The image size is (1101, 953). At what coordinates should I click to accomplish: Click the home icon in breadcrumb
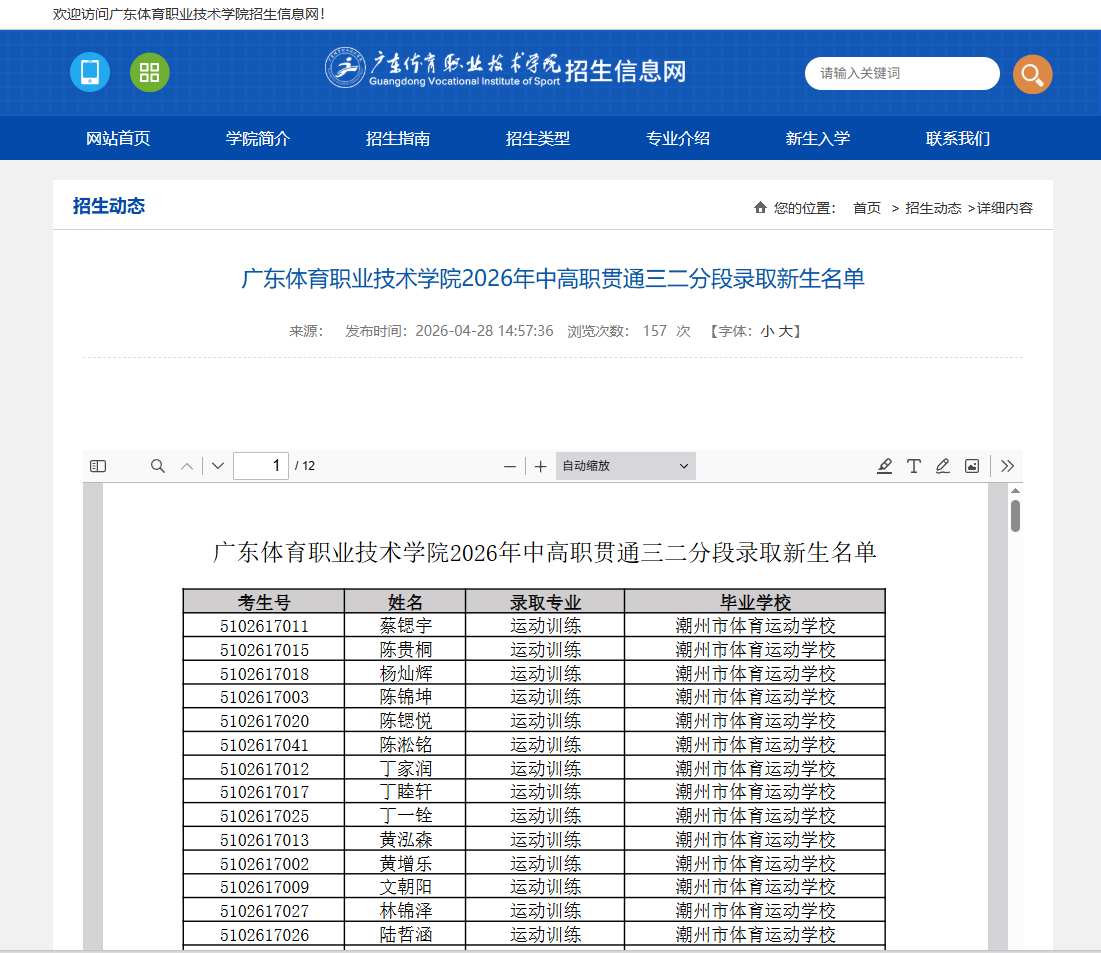[760, 207]
